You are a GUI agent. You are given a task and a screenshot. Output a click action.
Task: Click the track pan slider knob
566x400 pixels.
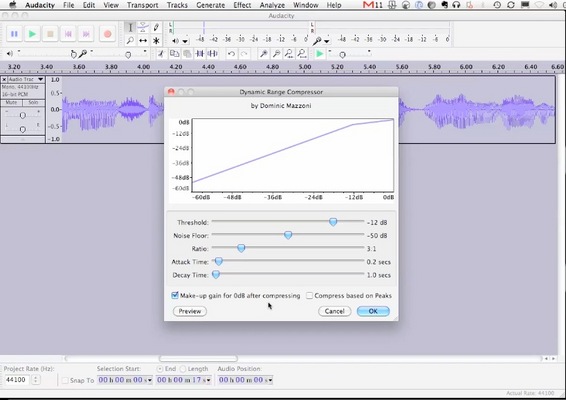pyautogui.click(x=22, y=129)
